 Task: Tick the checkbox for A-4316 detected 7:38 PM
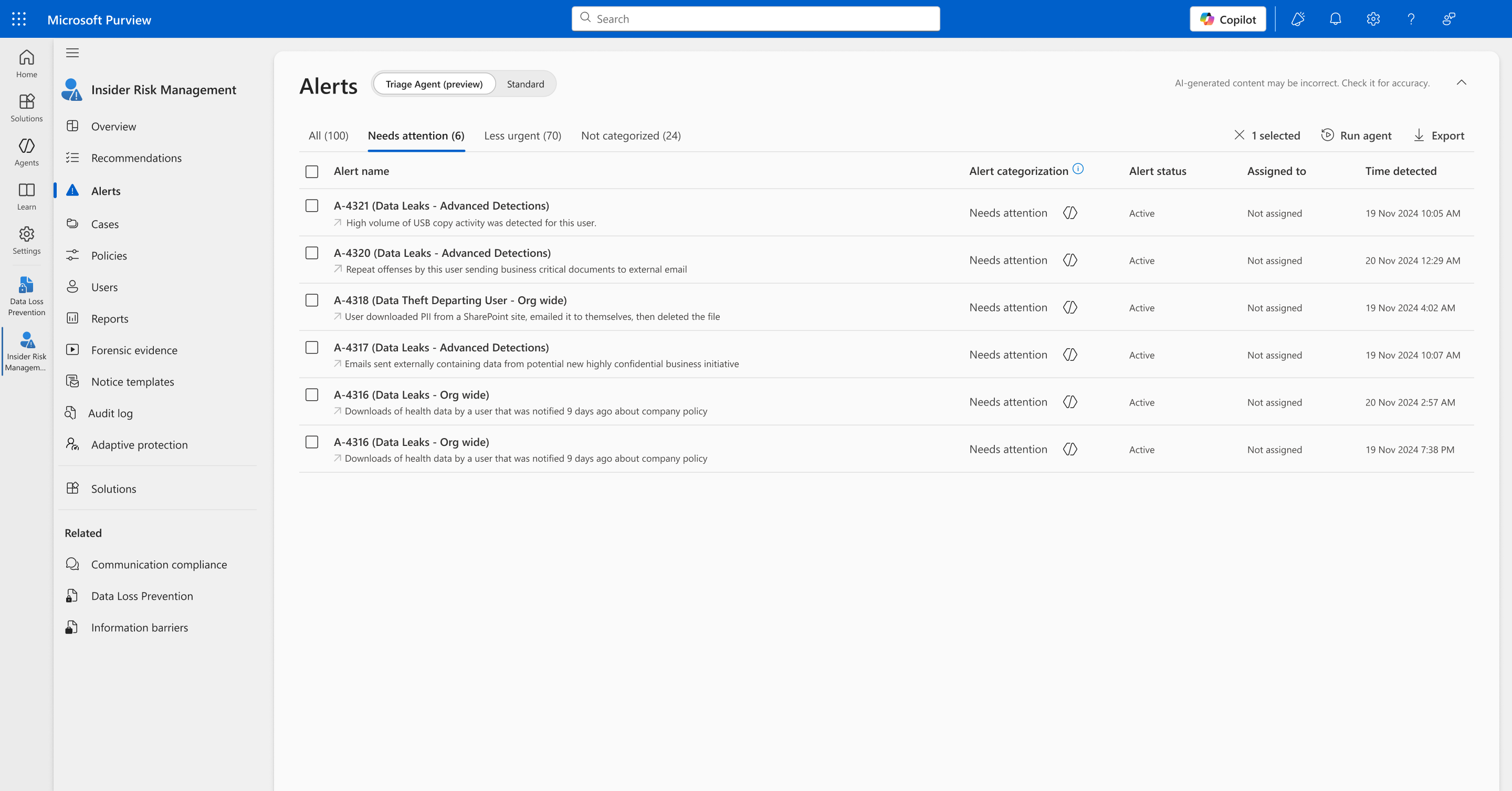coord(312,442)
